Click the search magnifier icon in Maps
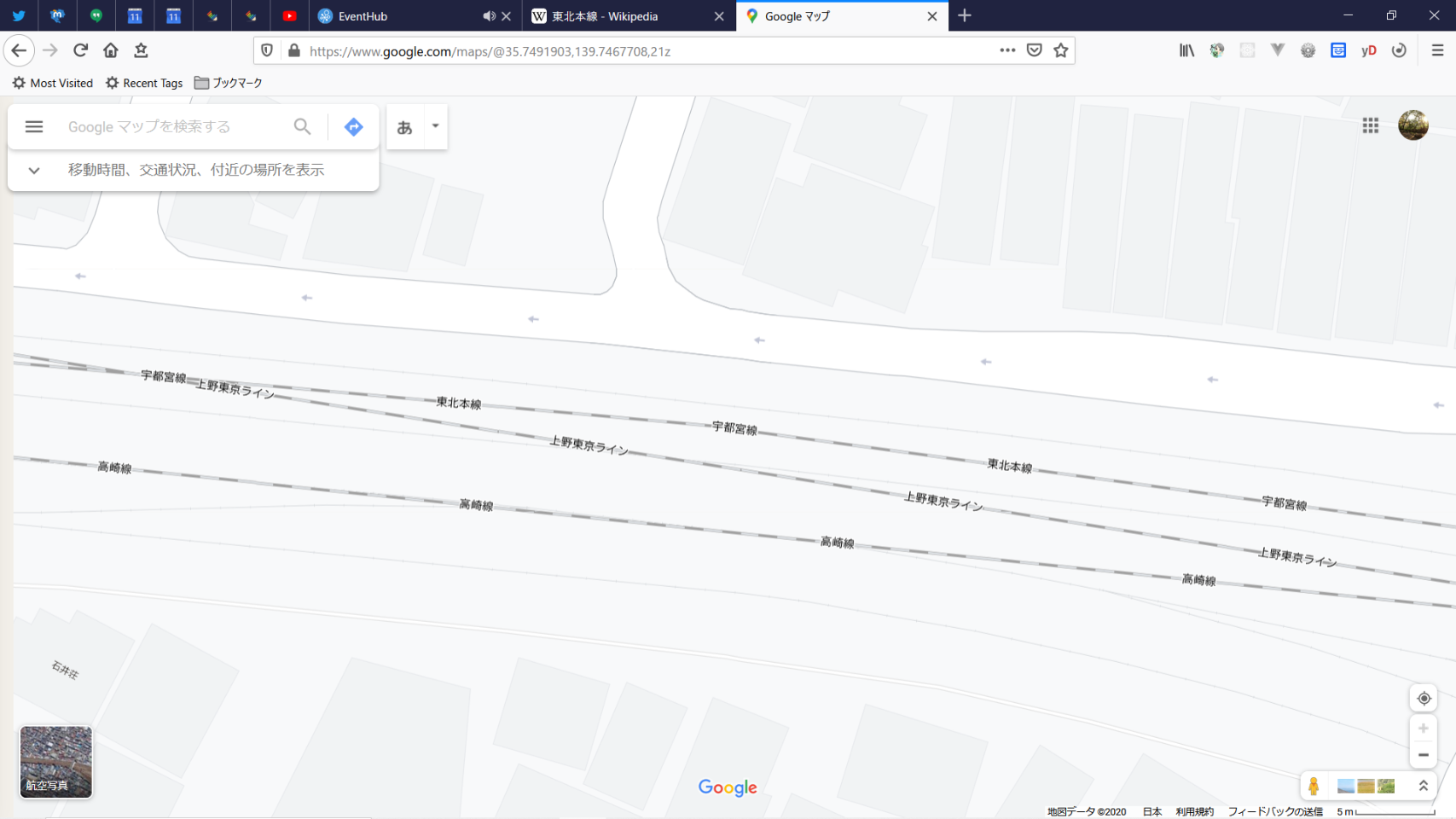The image size is (1456, 819). (x=302, y=126)
